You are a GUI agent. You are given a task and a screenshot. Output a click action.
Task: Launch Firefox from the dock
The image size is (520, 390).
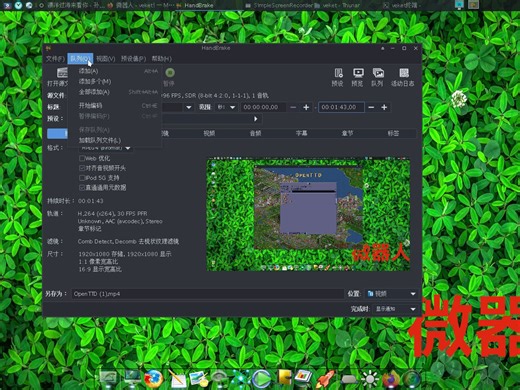coord(390,379)
